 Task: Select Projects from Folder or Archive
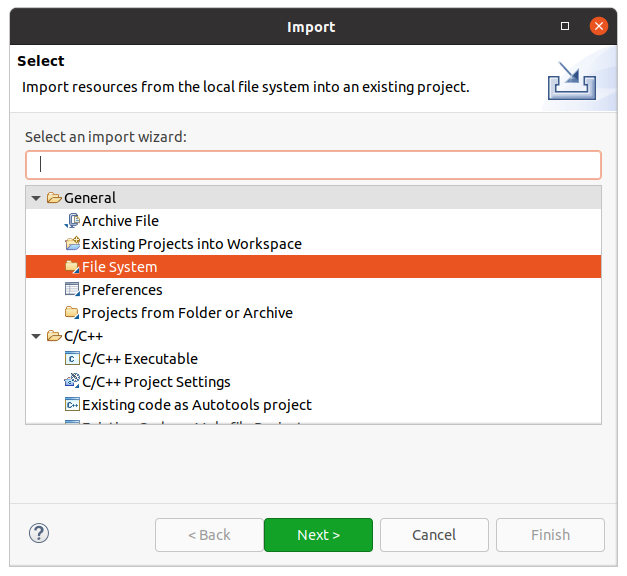187,313
